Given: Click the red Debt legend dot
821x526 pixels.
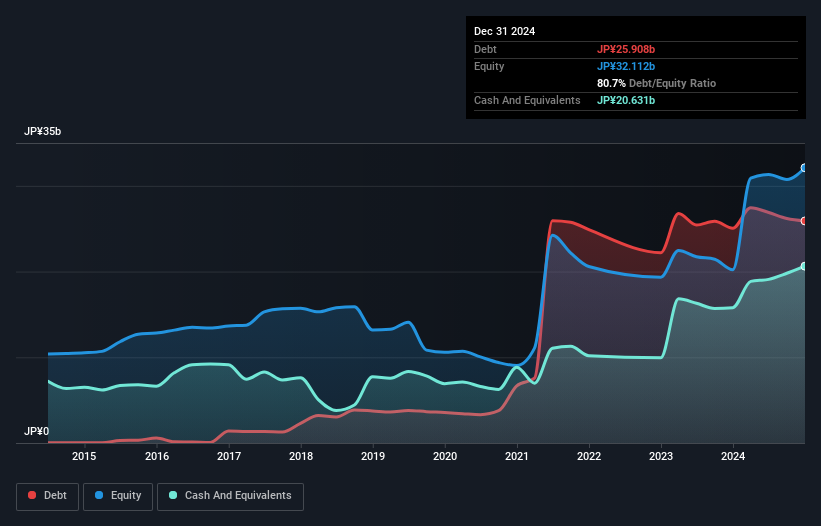Looking at the screenshot, I should click(32, 495).
